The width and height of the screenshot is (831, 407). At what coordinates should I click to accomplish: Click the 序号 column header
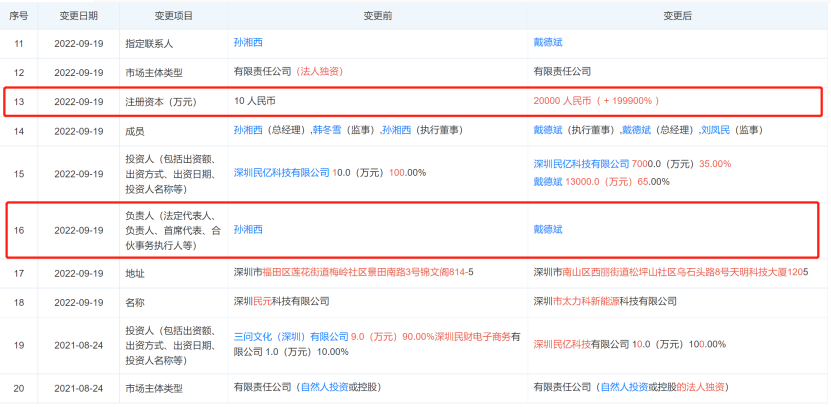(18, 17)
